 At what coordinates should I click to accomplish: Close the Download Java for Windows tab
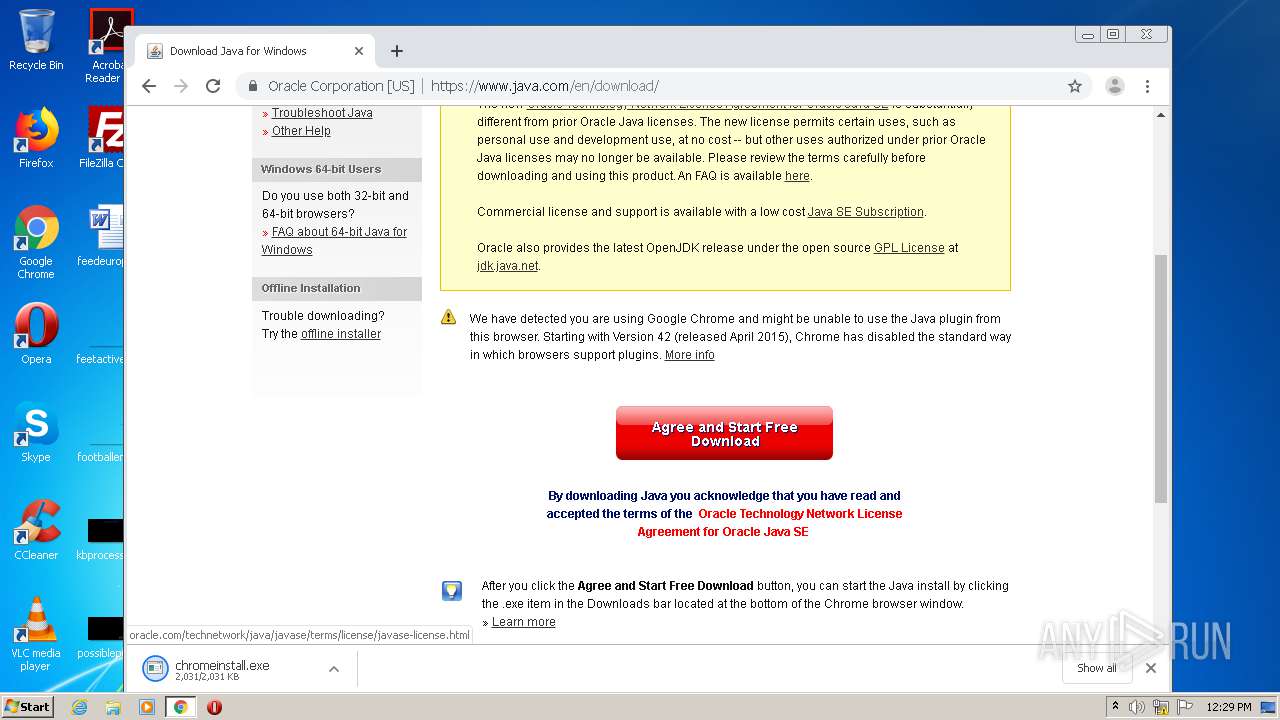point(359,51)
